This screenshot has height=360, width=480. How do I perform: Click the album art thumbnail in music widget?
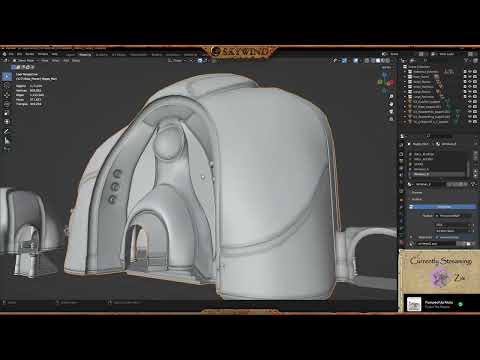click(414, 304)
